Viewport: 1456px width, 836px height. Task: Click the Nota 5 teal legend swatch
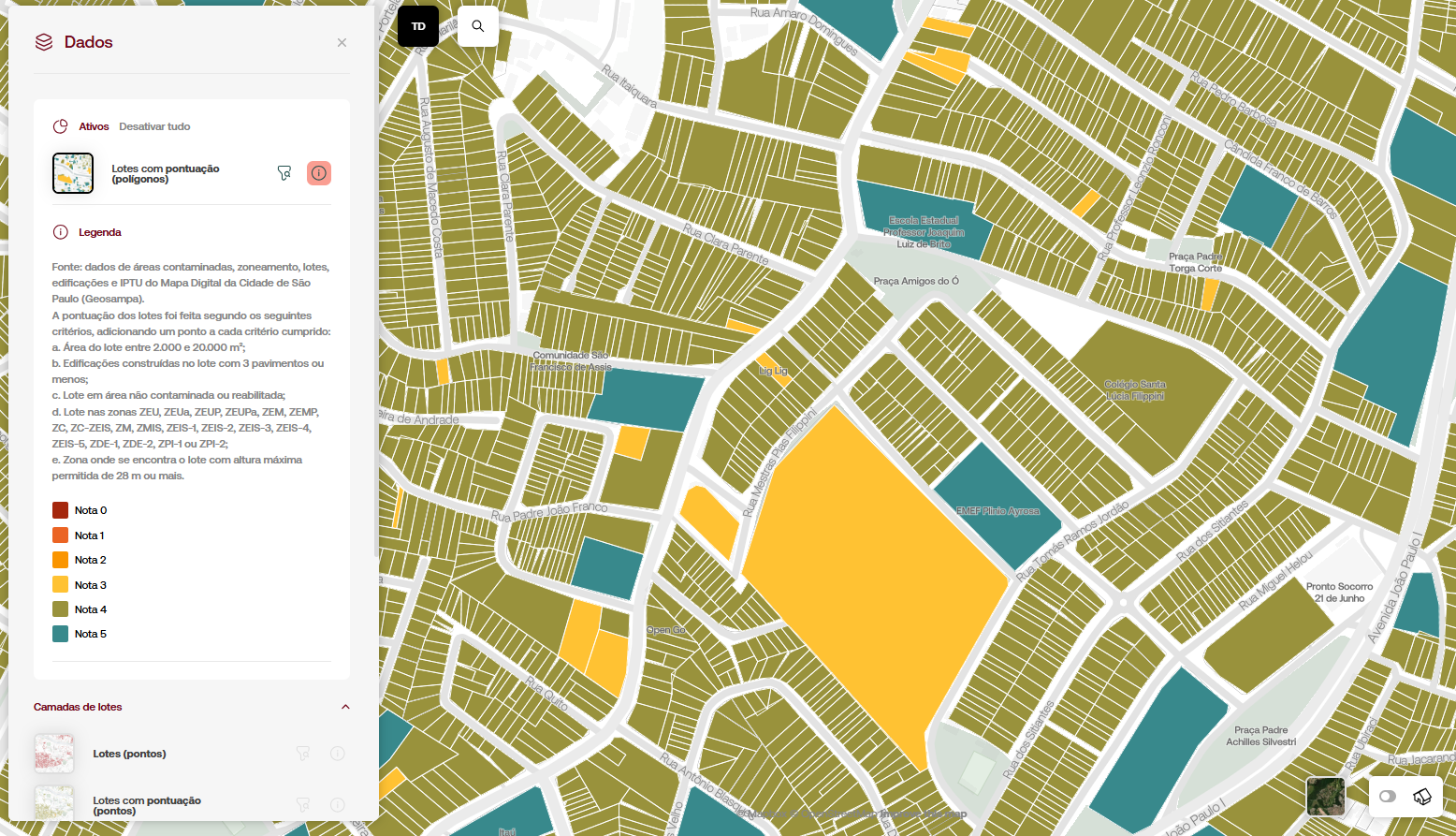61,634
